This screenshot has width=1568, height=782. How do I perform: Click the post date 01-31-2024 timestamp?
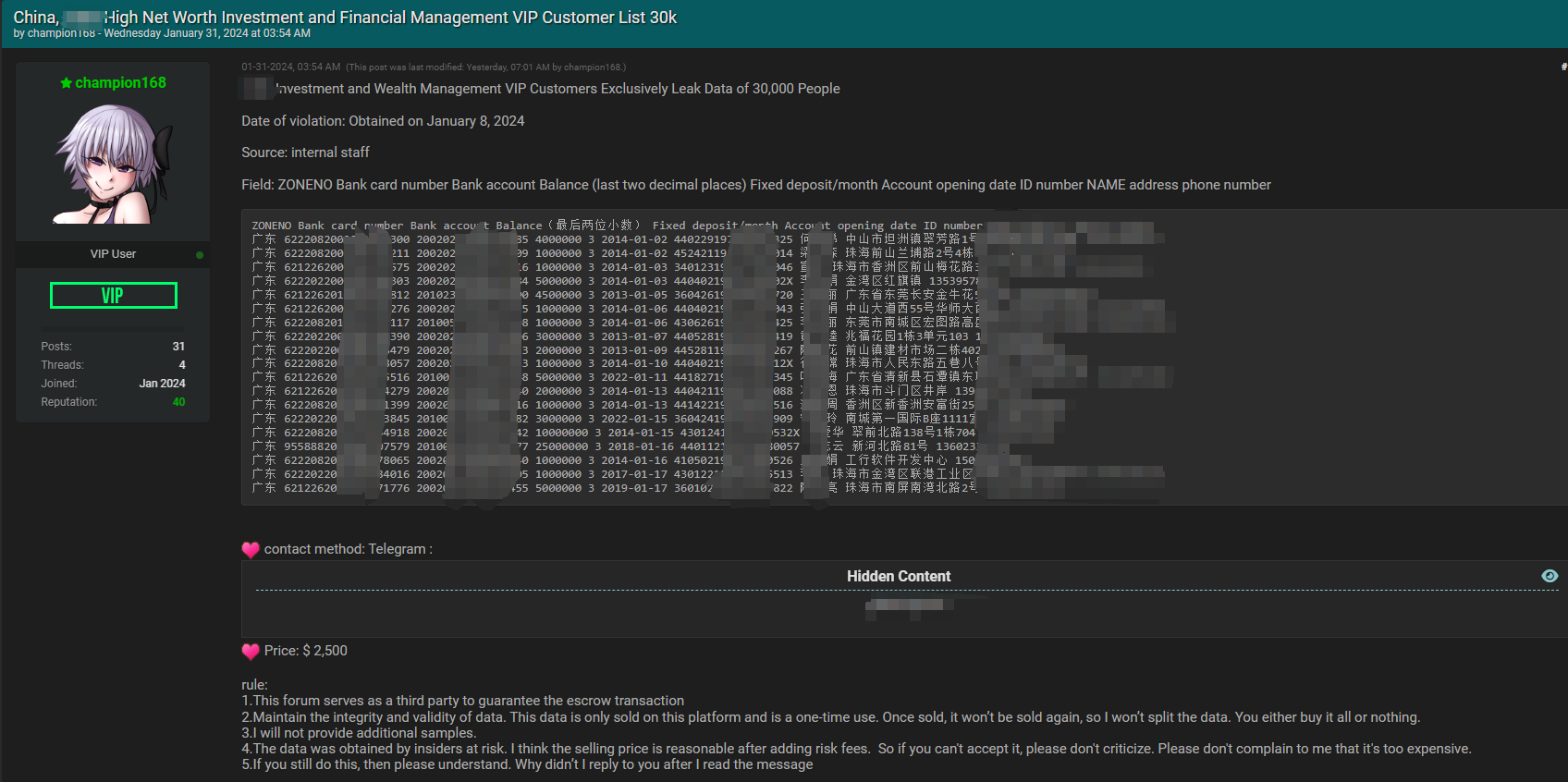290,67
